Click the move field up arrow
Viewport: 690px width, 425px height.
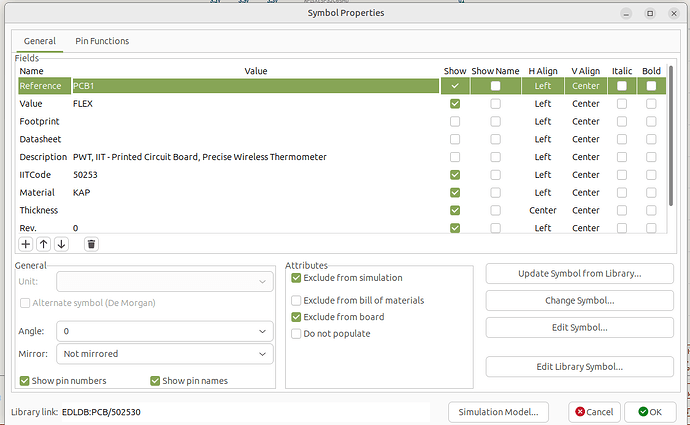click(43, 243)
